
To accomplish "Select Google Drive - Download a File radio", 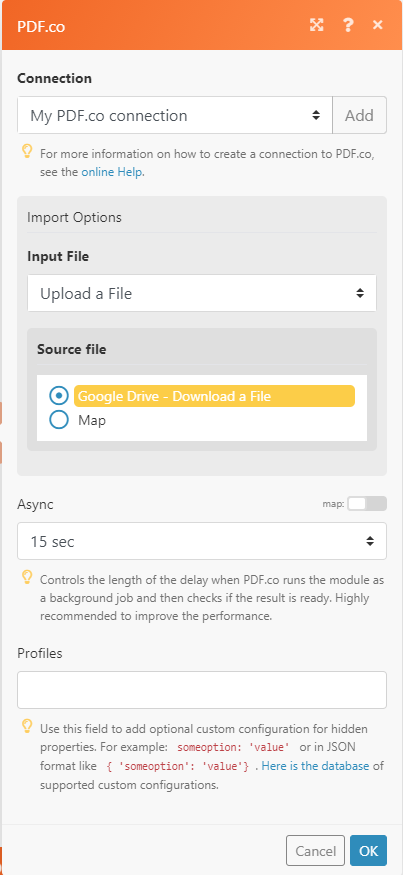I will point(59,396).
